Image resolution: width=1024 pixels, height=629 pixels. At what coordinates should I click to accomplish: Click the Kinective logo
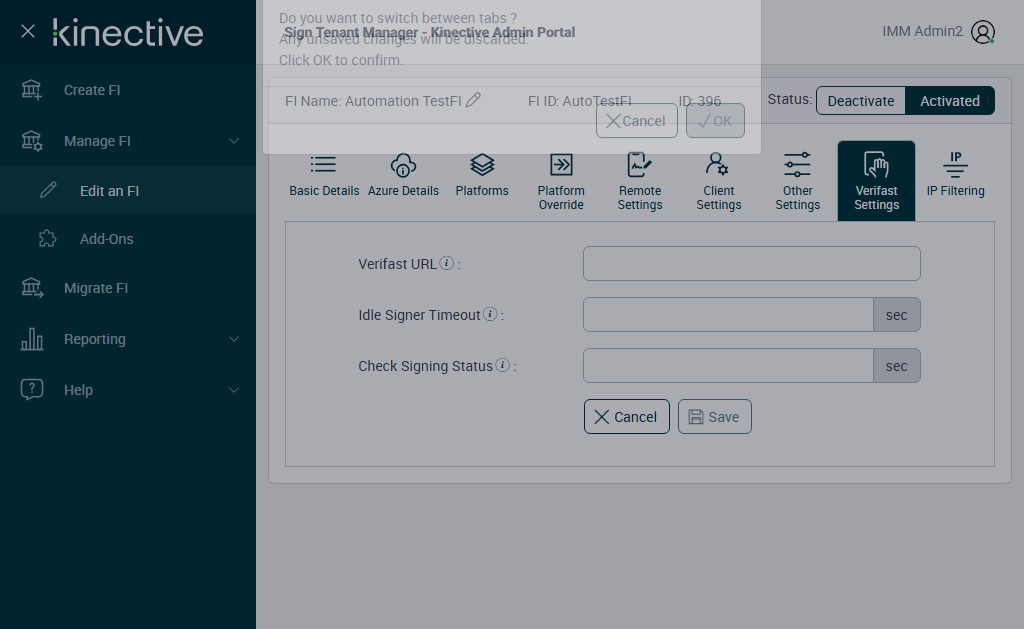(x=128, y=33)
